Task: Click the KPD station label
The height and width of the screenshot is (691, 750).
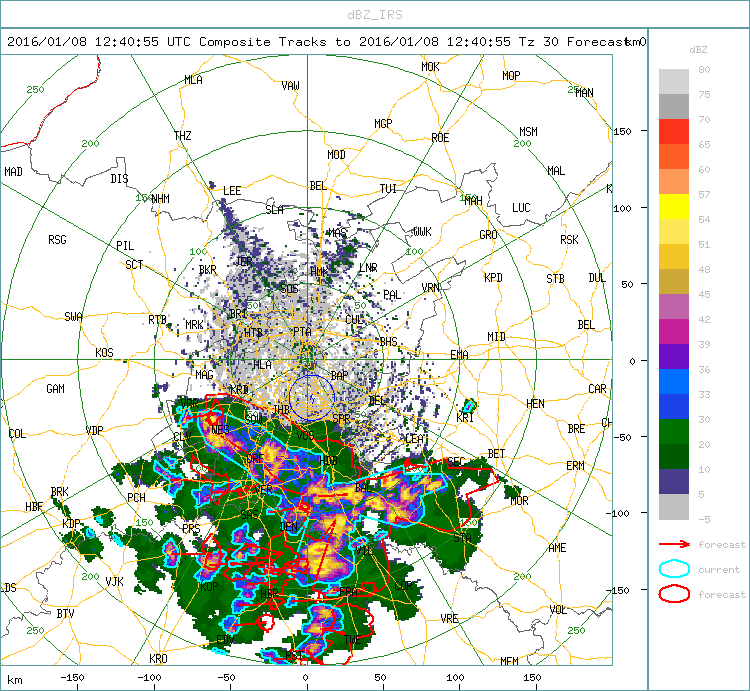Action: click(x=493, y=277)
